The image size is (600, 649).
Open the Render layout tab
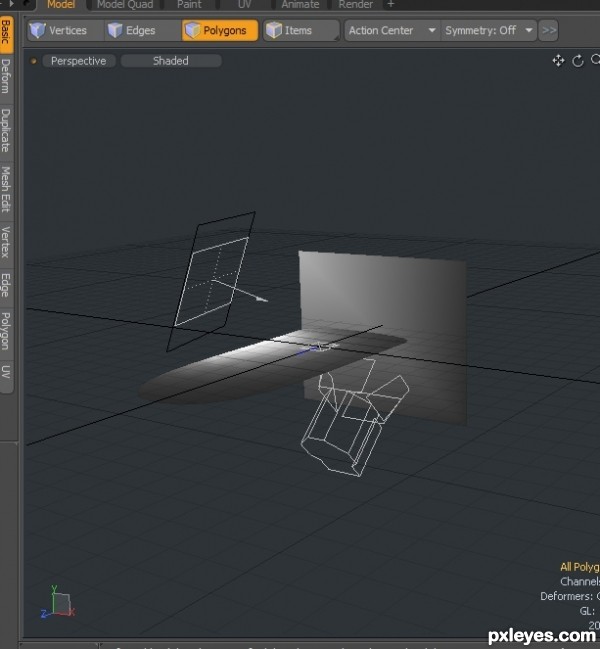(355, 5)
